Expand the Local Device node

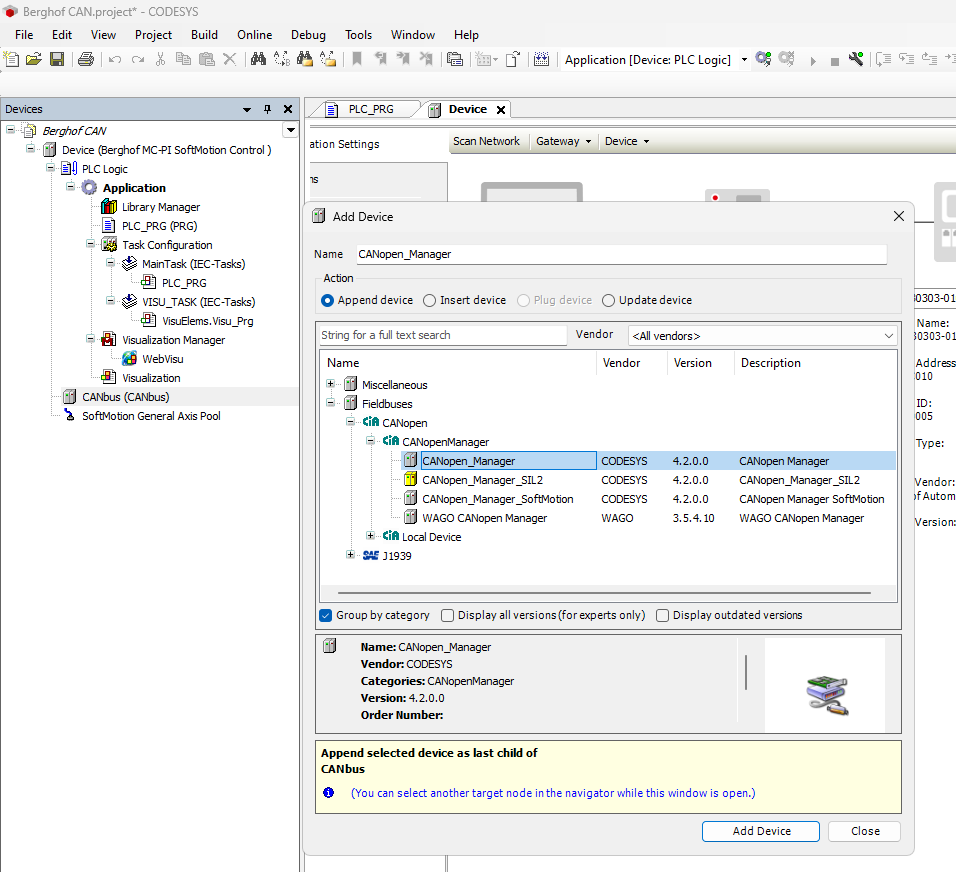point(370,535)
